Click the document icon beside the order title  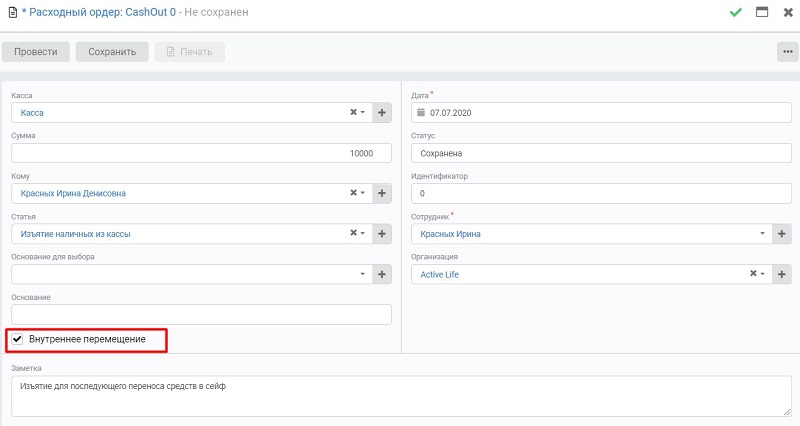13,12
